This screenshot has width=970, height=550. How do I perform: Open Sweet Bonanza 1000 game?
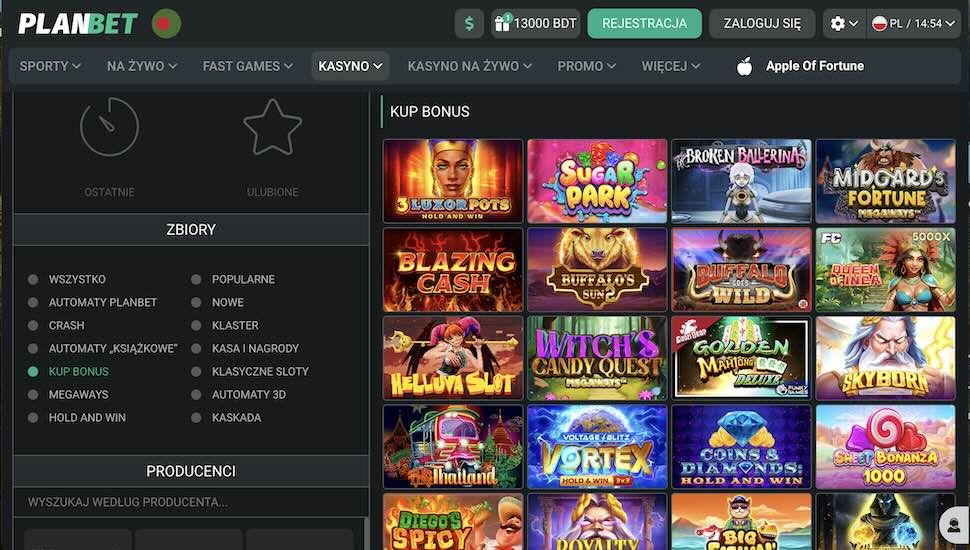[885, 447]
